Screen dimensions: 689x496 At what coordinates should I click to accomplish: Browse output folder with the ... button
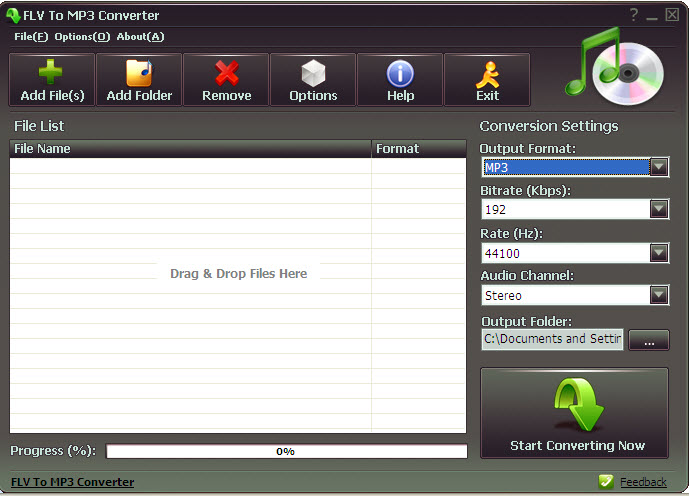pos(649,340)
